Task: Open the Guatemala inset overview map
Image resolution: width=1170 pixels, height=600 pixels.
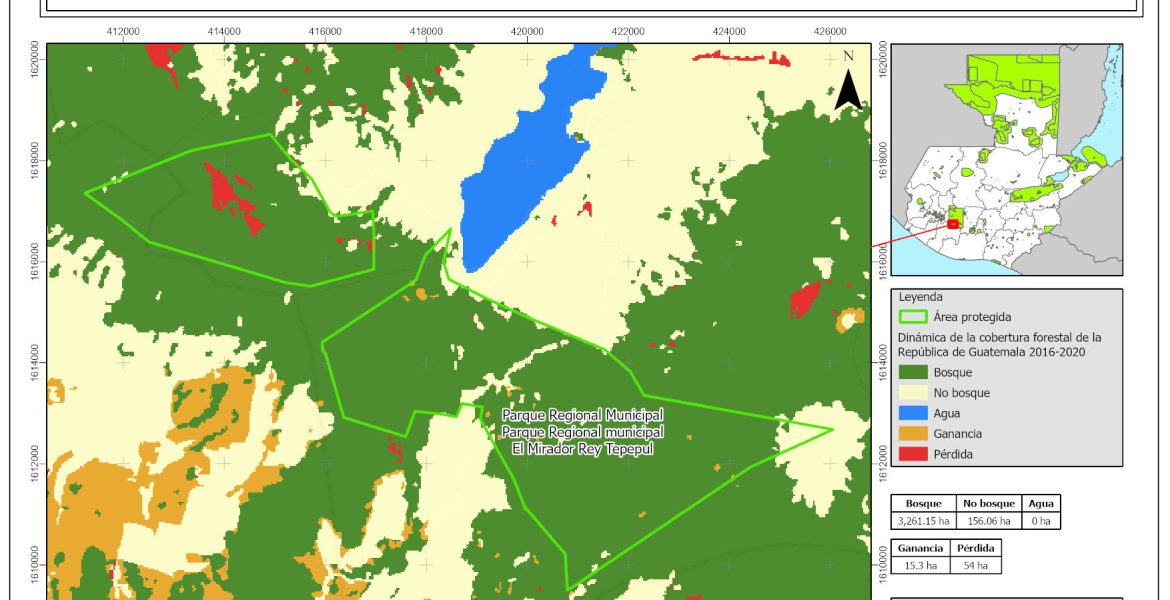Action: (1006, 160)
